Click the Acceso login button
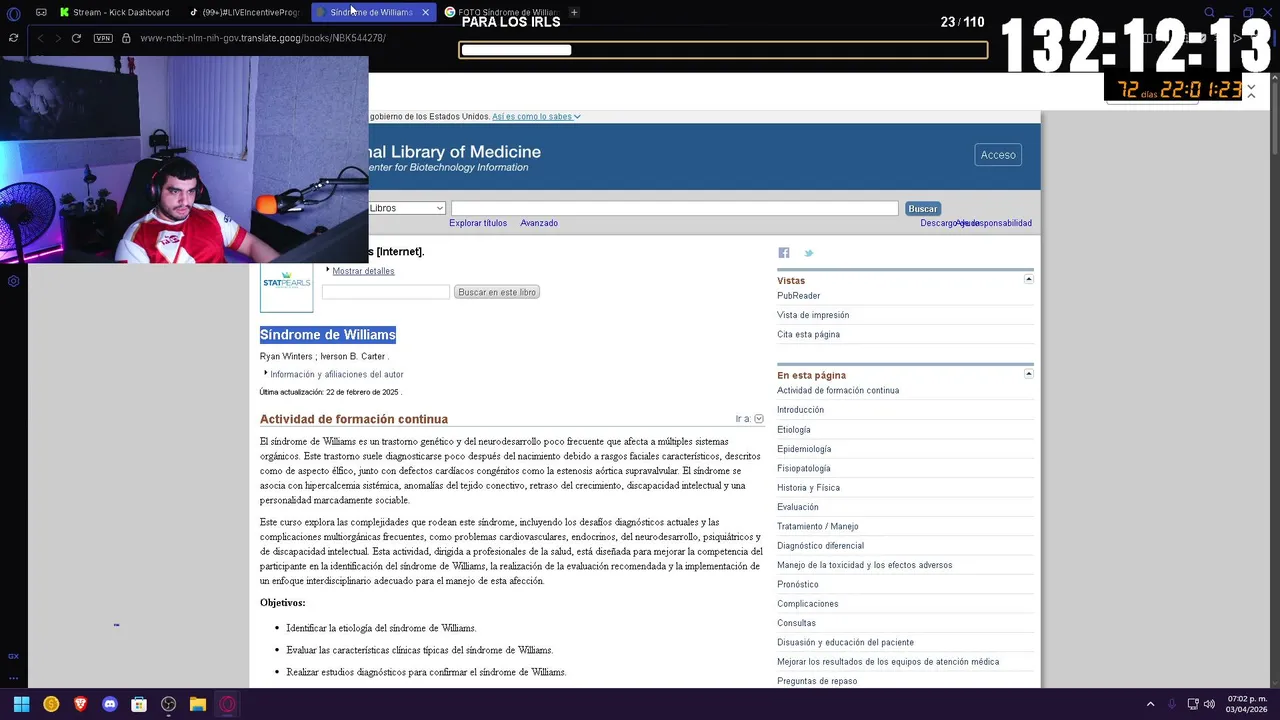 [x=998, y=155]
